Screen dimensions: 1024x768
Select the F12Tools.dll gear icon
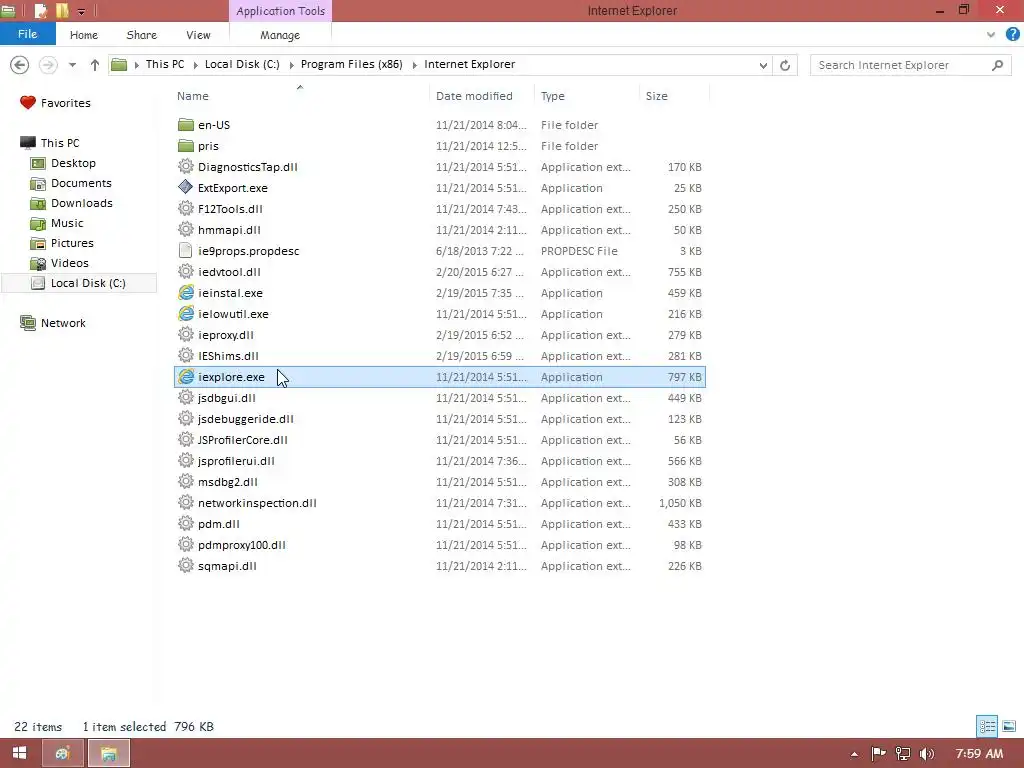tap(186, 208)
